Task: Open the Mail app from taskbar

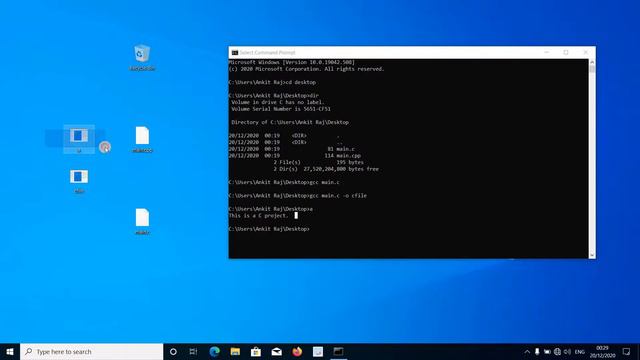Action: [x=276, y=351]
